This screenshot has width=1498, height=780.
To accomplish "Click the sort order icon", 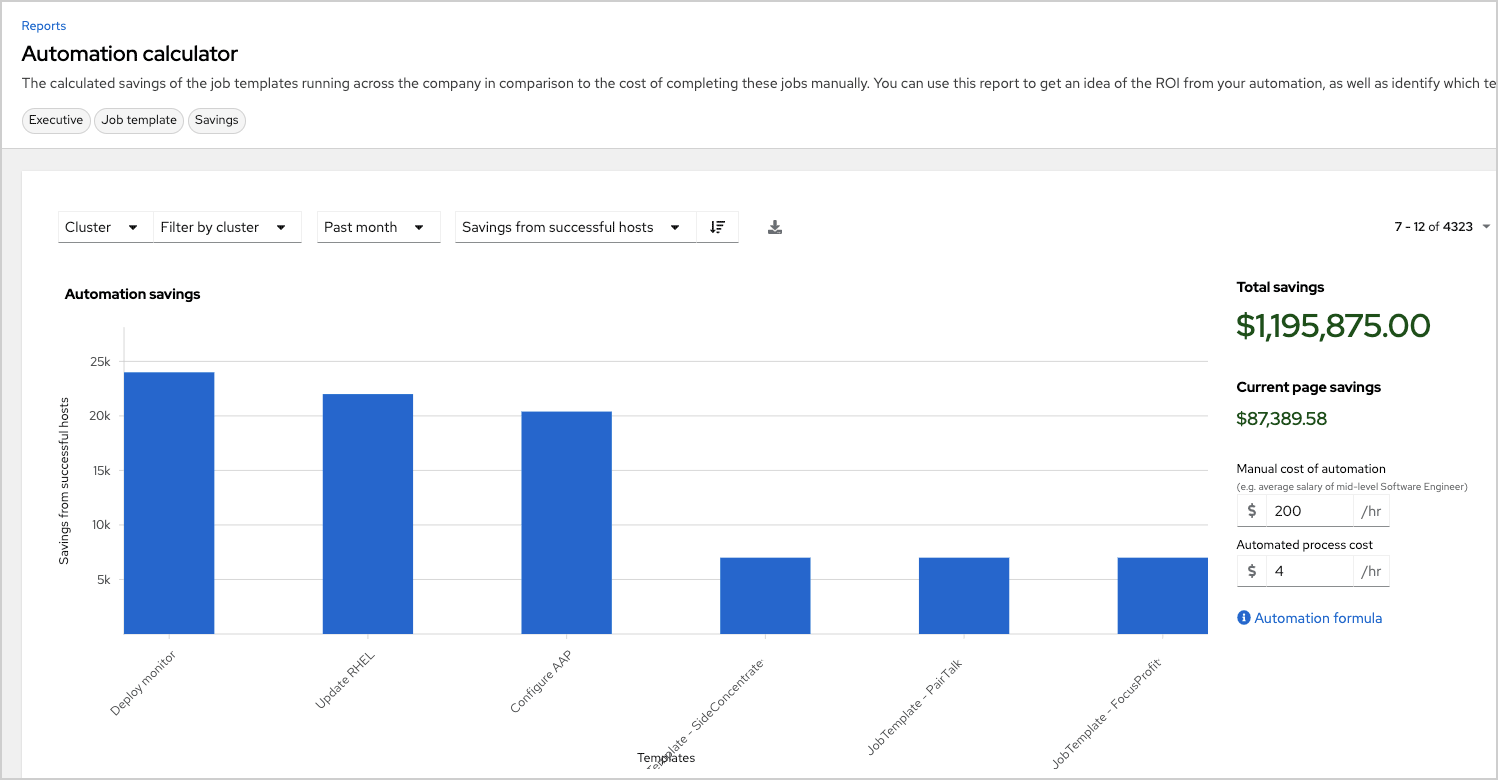I will click(717, 227).
